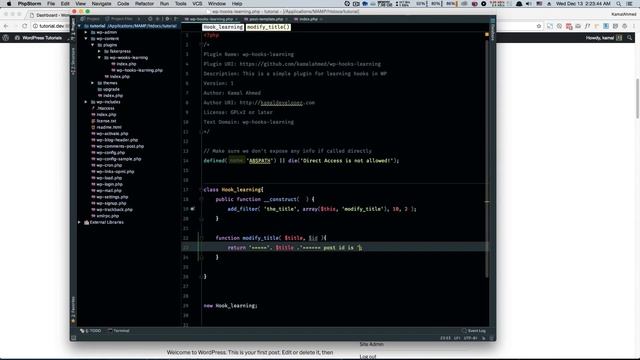Click the bookmark star in browser address bar
Image resolution: width=640 pixels, height=360 pixels.
539,26
